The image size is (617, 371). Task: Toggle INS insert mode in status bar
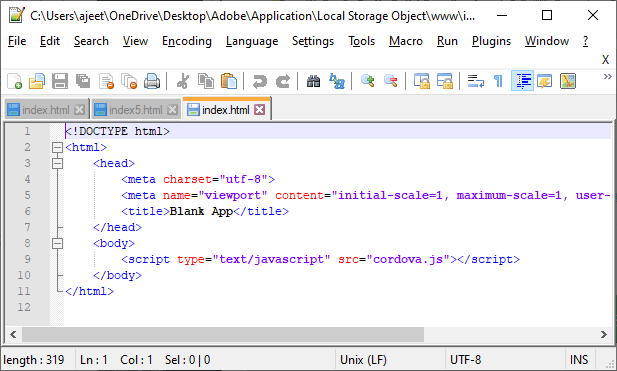click(x=579, y=360)
